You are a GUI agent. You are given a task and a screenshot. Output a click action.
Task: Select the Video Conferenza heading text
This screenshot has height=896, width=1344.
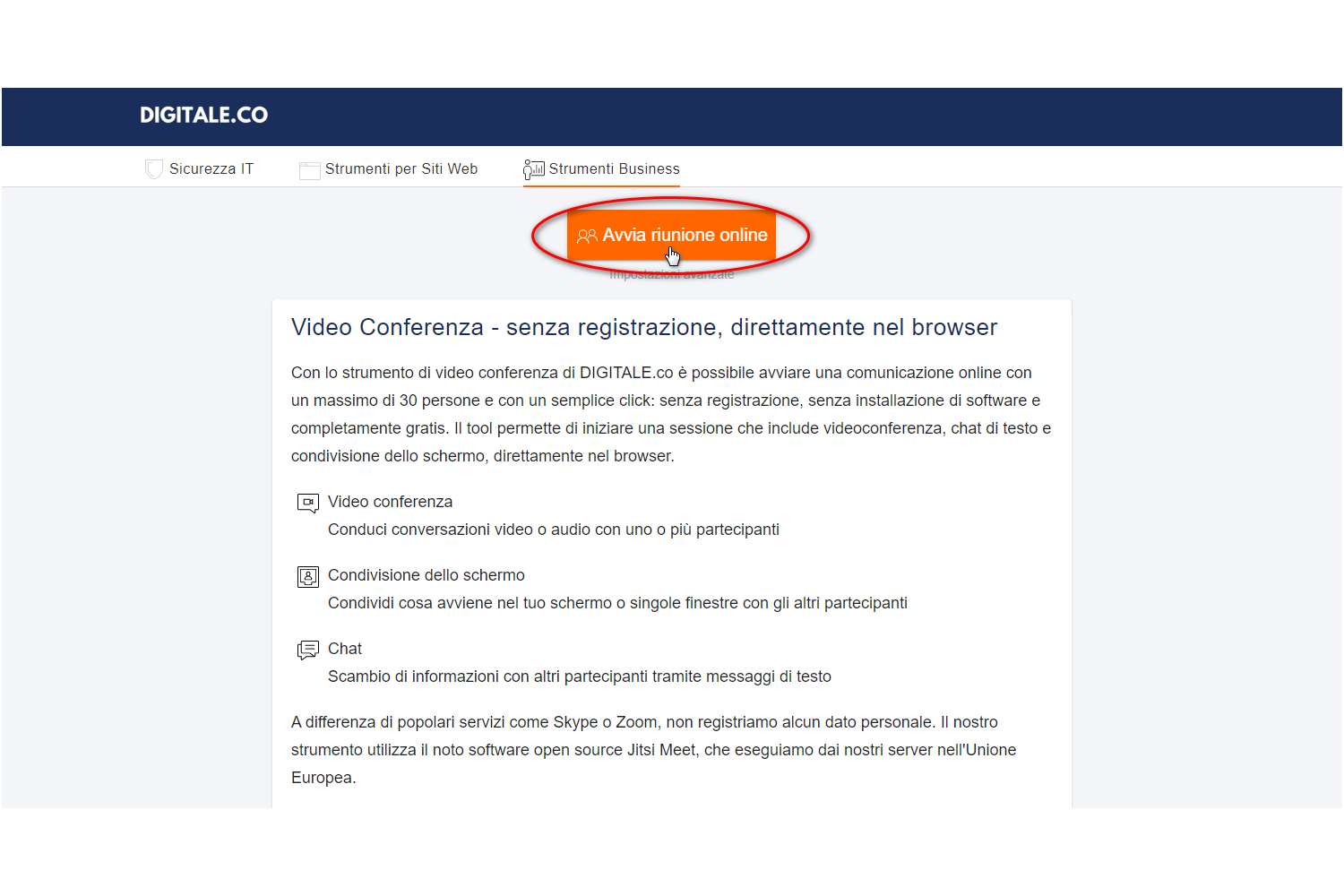pos(644,327)
